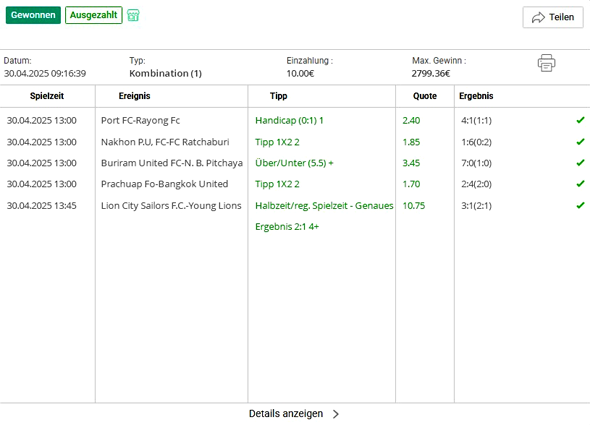Click the result 2:4(2:0)
Screen dimensions: 590x425
click(476, 184)
